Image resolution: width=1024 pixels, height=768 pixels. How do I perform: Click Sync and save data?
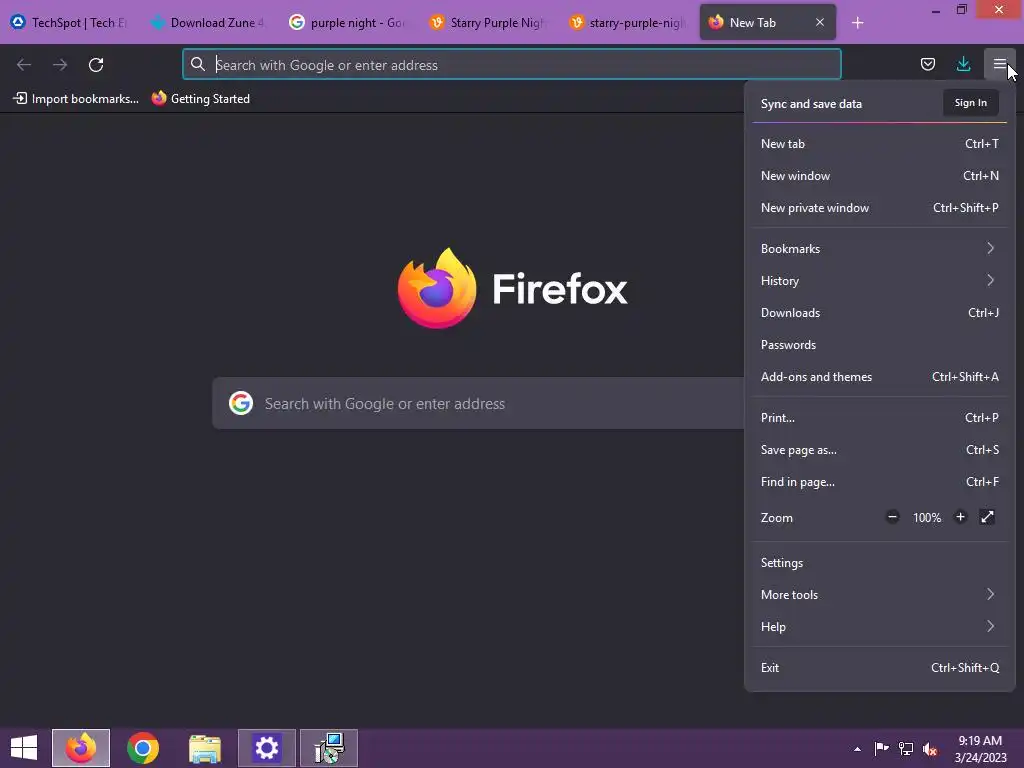(811, 104)
